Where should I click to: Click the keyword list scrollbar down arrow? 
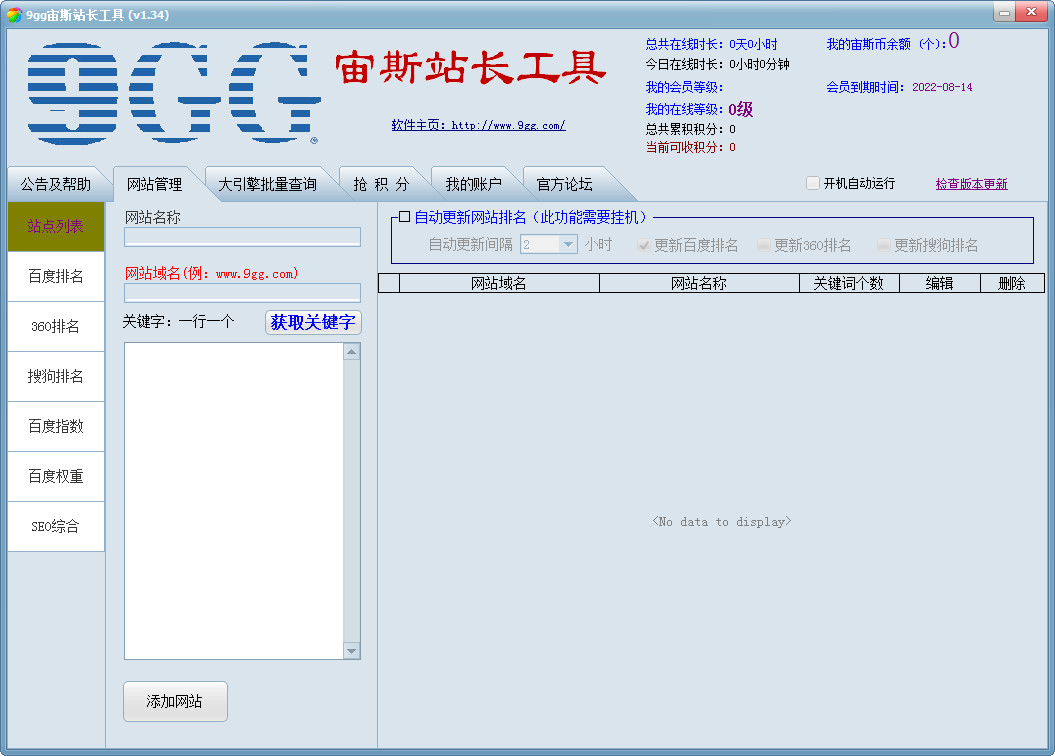pyautogui.click(x=352, y=650)
